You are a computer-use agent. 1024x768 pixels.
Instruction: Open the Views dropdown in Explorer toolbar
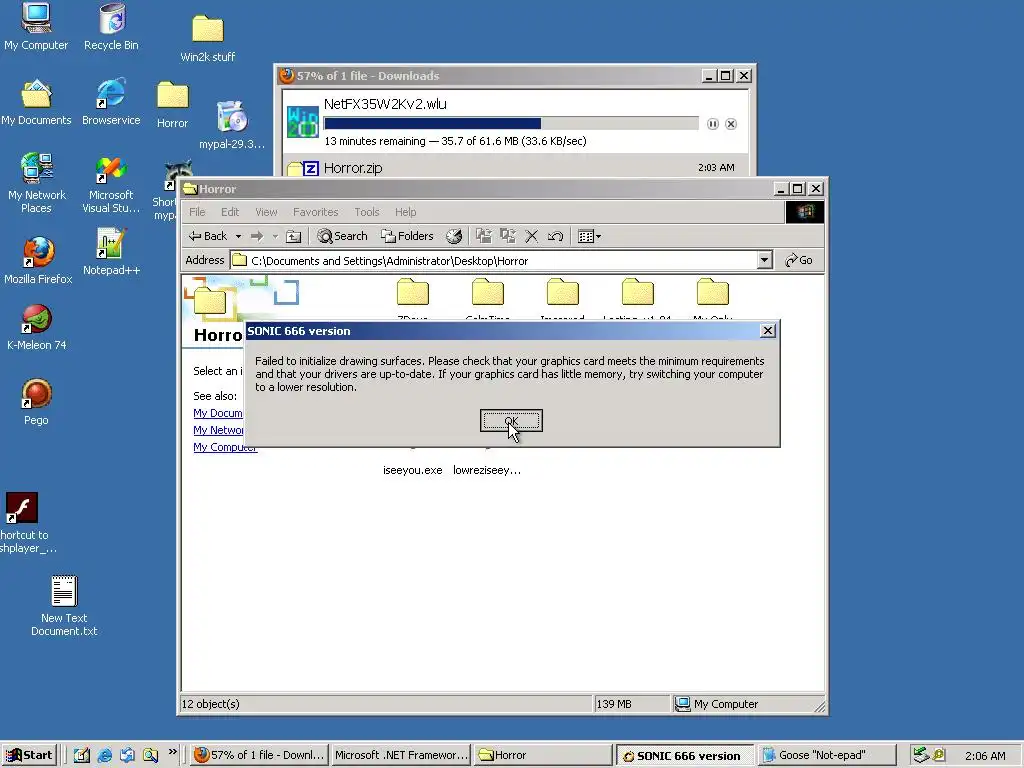[x=589, y=236]
